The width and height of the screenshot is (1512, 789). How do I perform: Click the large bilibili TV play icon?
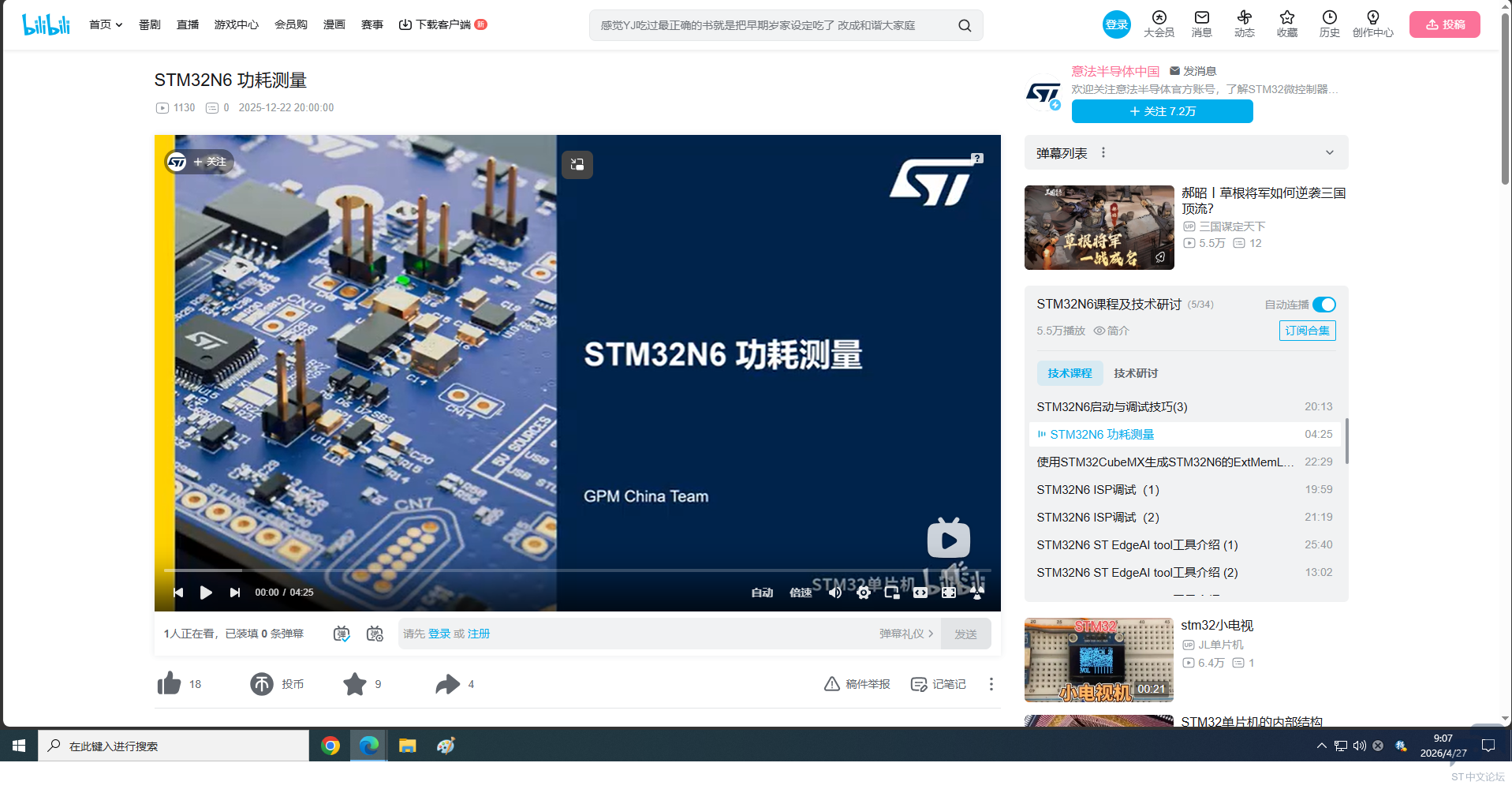click(948, 539)
